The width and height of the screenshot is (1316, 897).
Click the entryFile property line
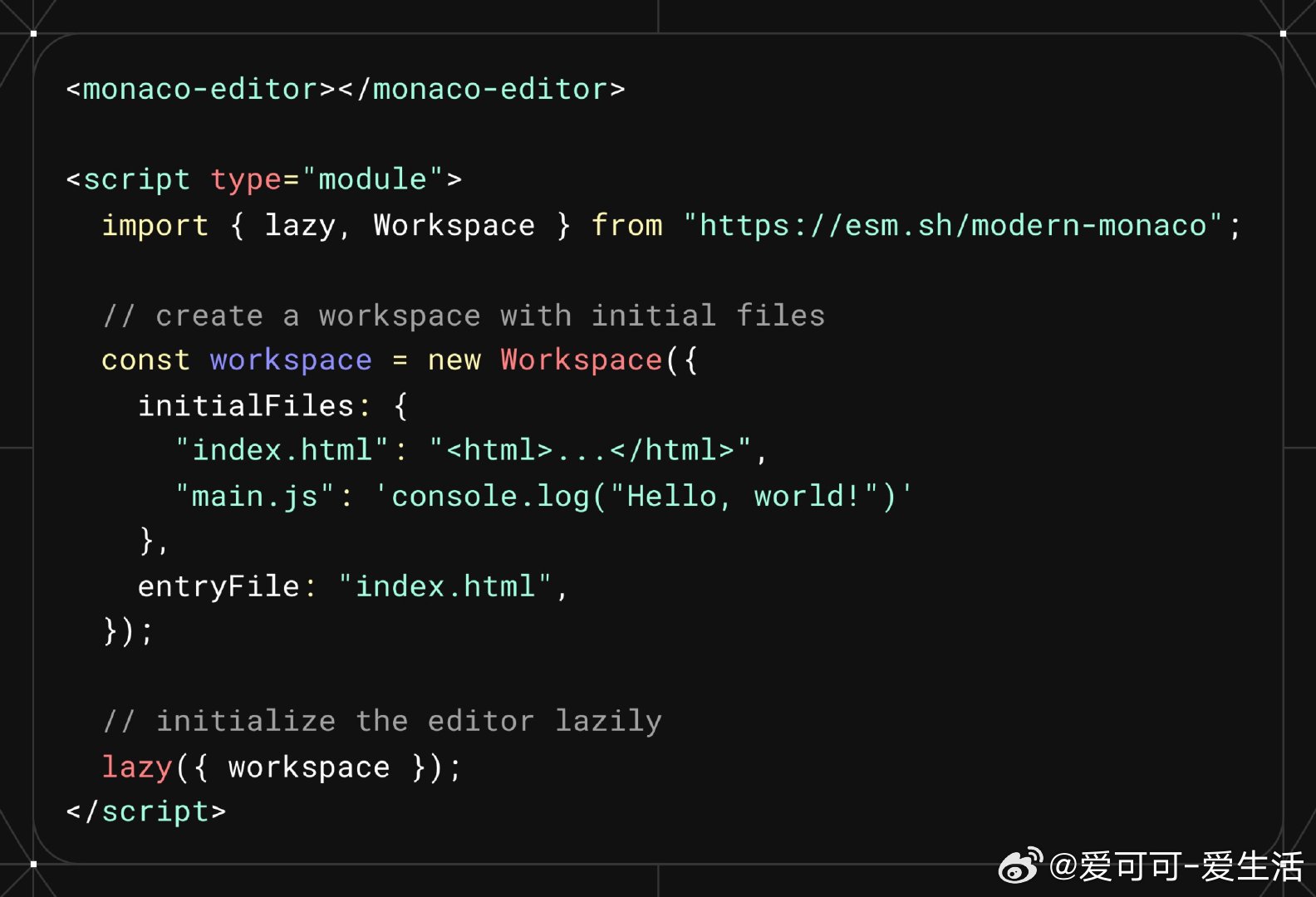click(x=353, y=586)
